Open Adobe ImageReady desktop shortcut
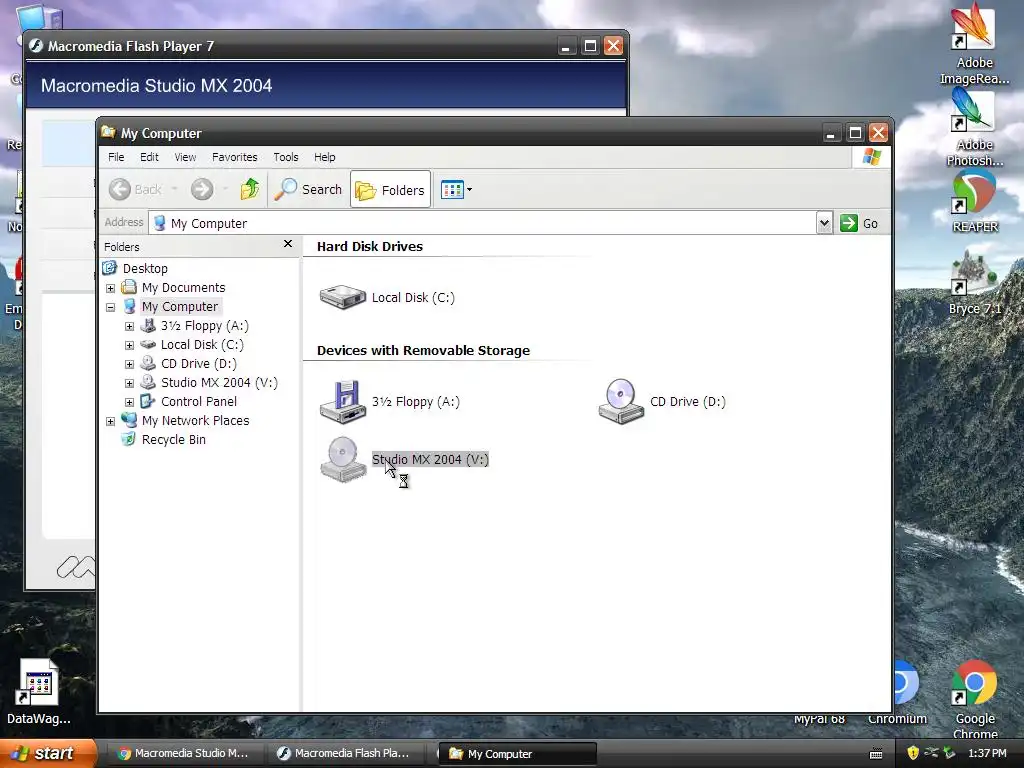1024x768 pixels. [x=974, y=44]
